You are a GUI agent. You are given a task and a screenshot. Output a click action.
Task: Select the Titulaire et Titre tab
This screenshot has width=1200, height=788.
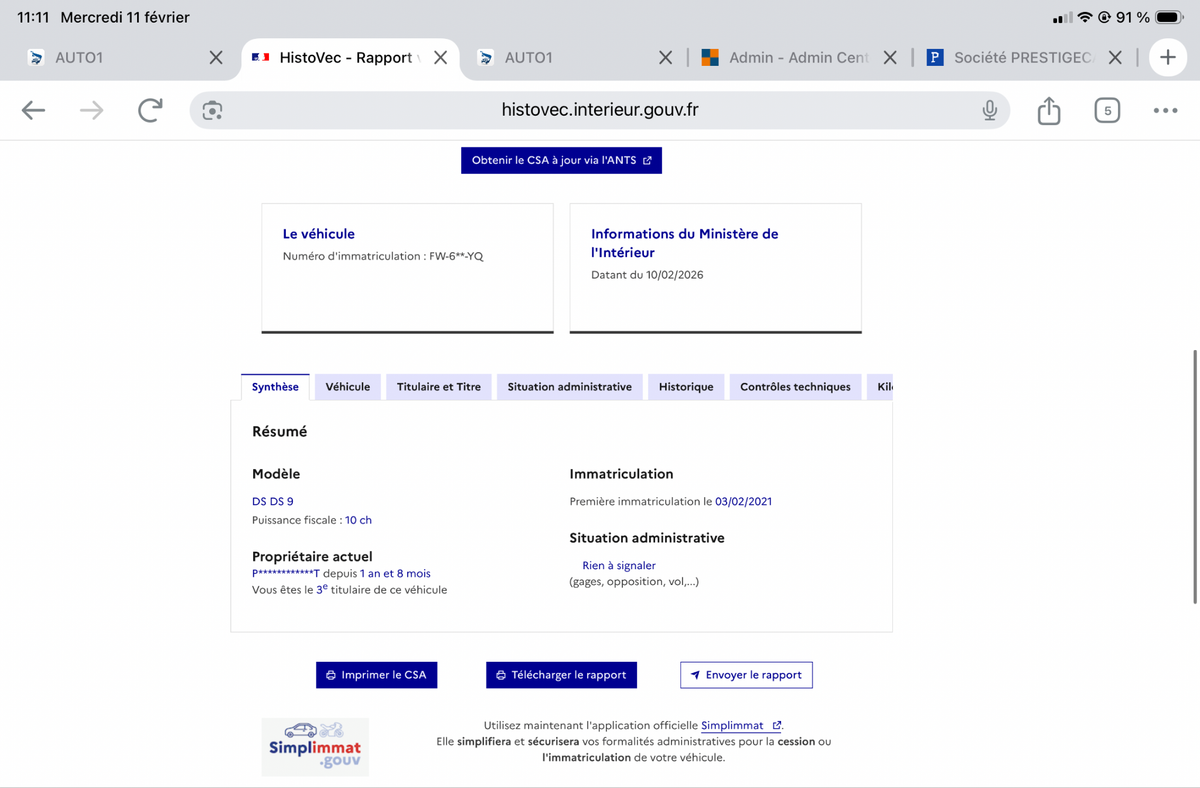438,387
